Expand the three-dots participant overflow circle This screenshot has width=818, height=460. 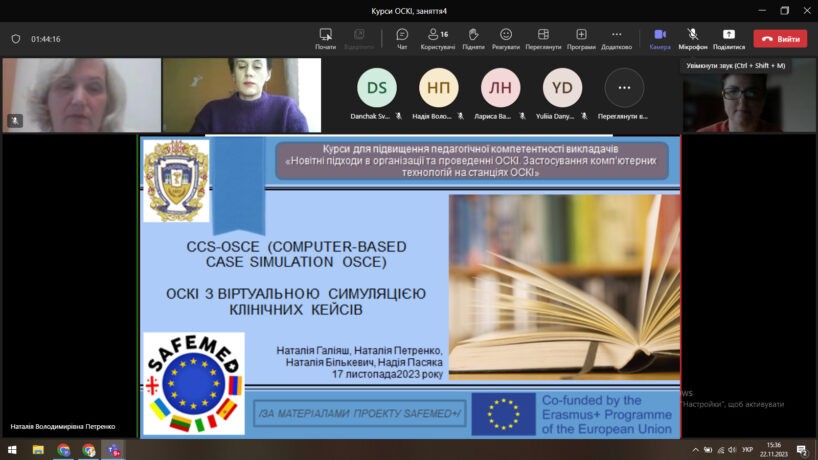624,88
